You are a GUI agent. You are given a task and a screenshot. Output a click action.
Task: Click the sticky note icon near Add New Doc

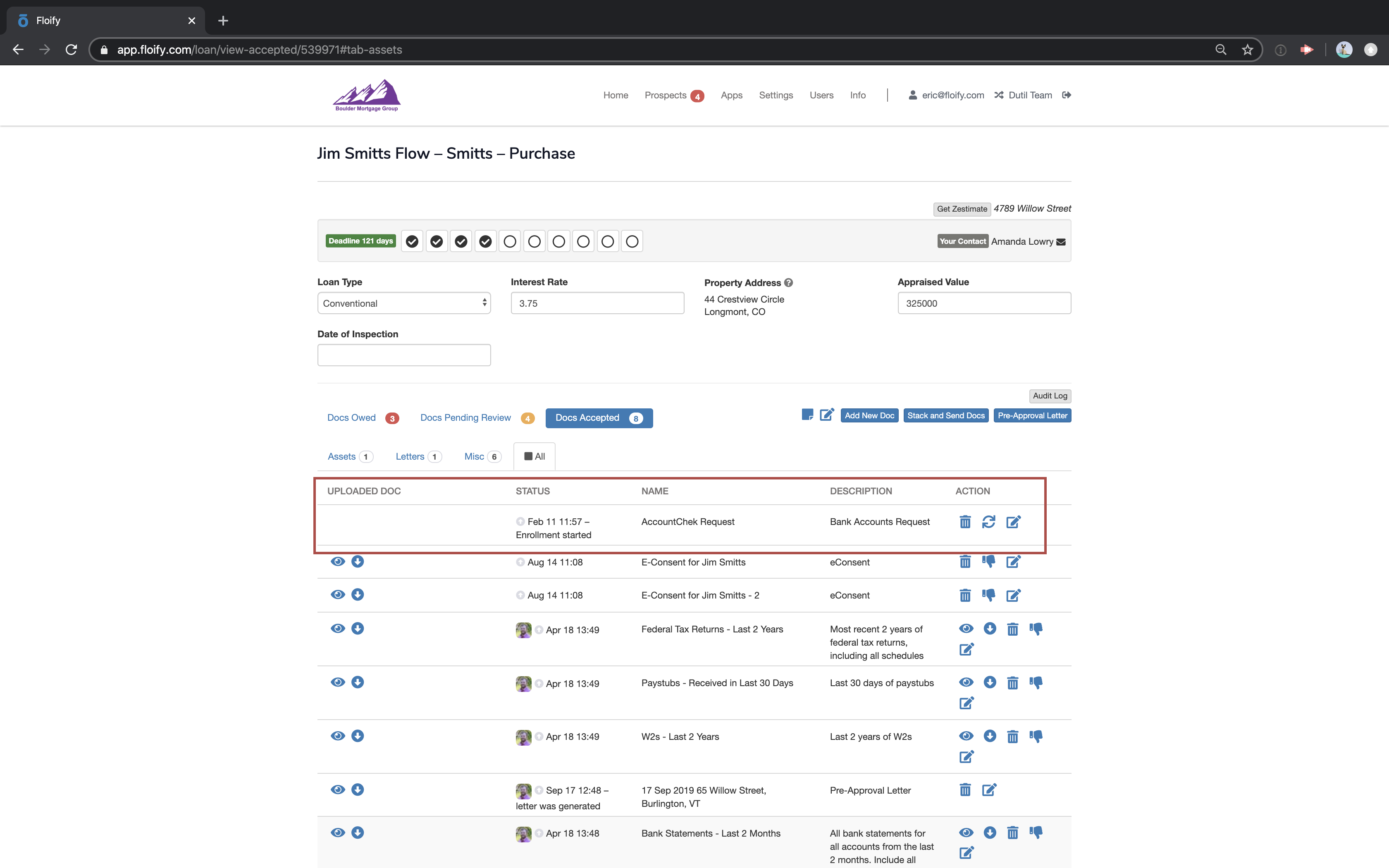tap(807, 415)
